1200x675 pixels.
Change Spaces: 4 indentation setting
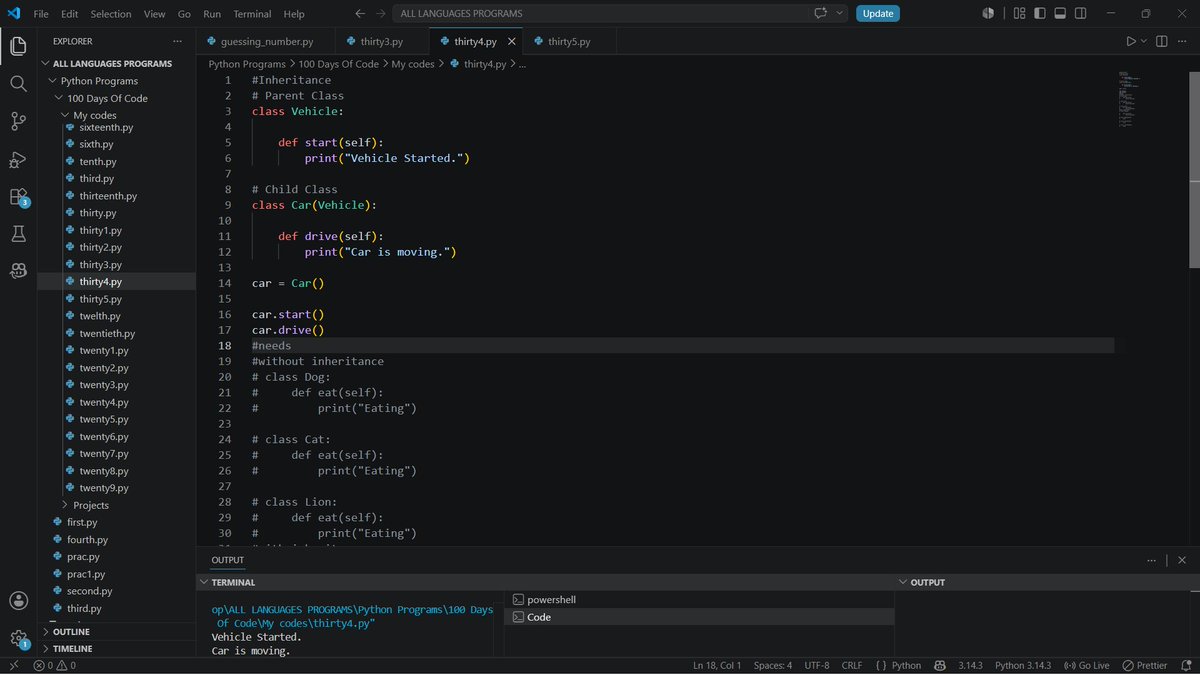coord(773,665)
